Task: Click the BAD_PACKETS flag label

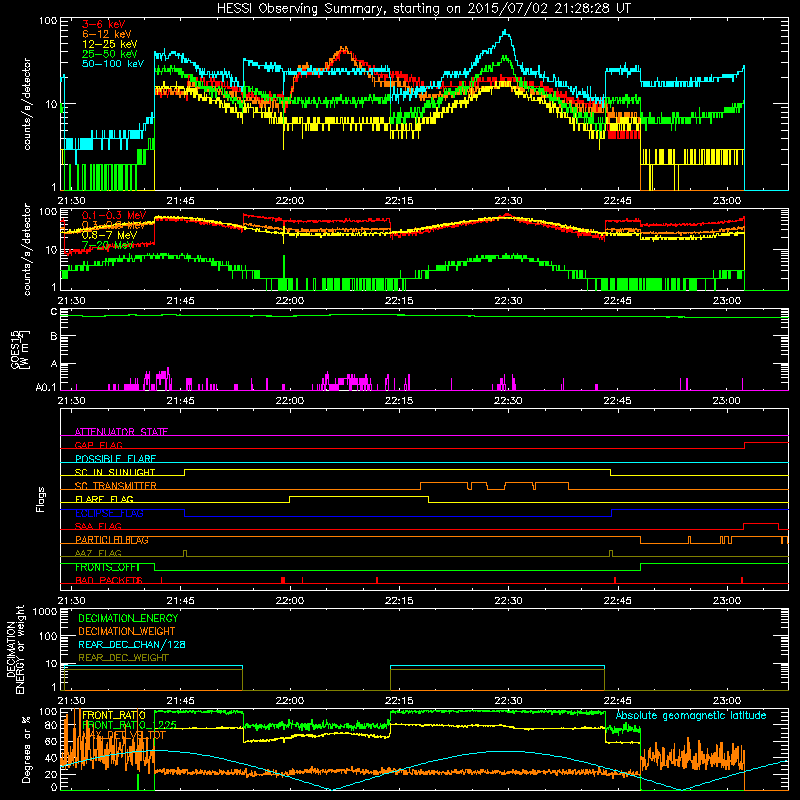Action: click(x=109, y=580)
